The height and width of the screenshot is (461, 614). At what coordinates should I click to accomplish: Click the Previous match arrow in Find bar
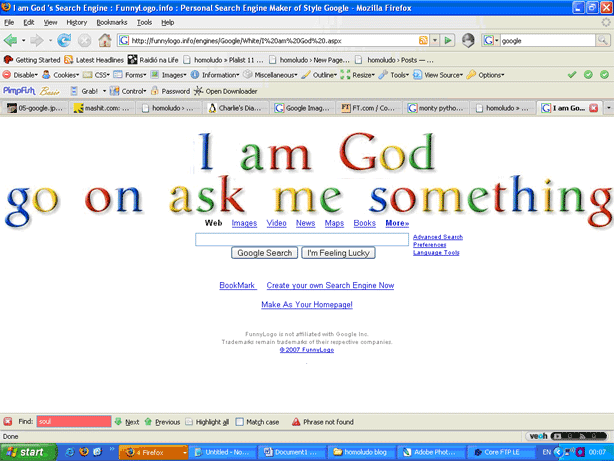coord(161,422)
